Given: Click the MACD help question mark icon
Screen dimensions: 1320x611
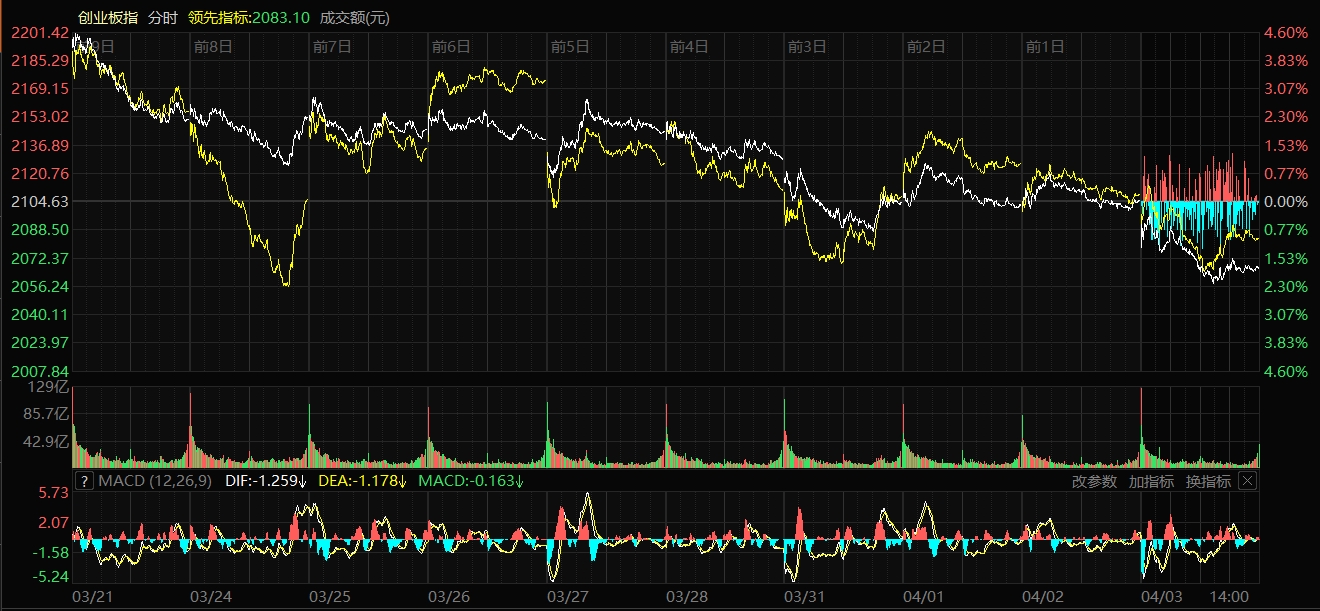Looking at the screenshot, I should 84,481.
